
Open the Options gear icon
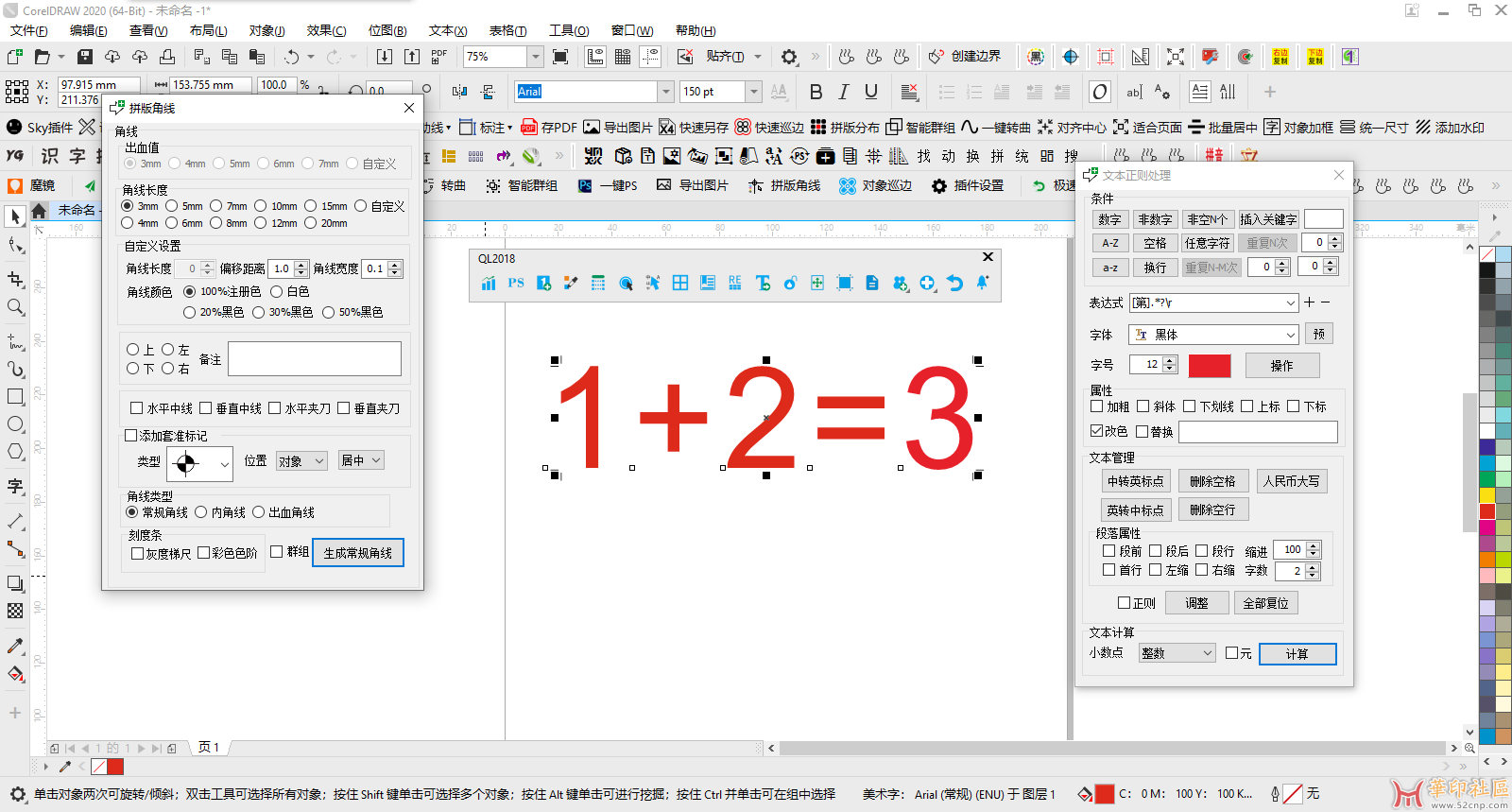pyautogui.click(x=789, y=57)
